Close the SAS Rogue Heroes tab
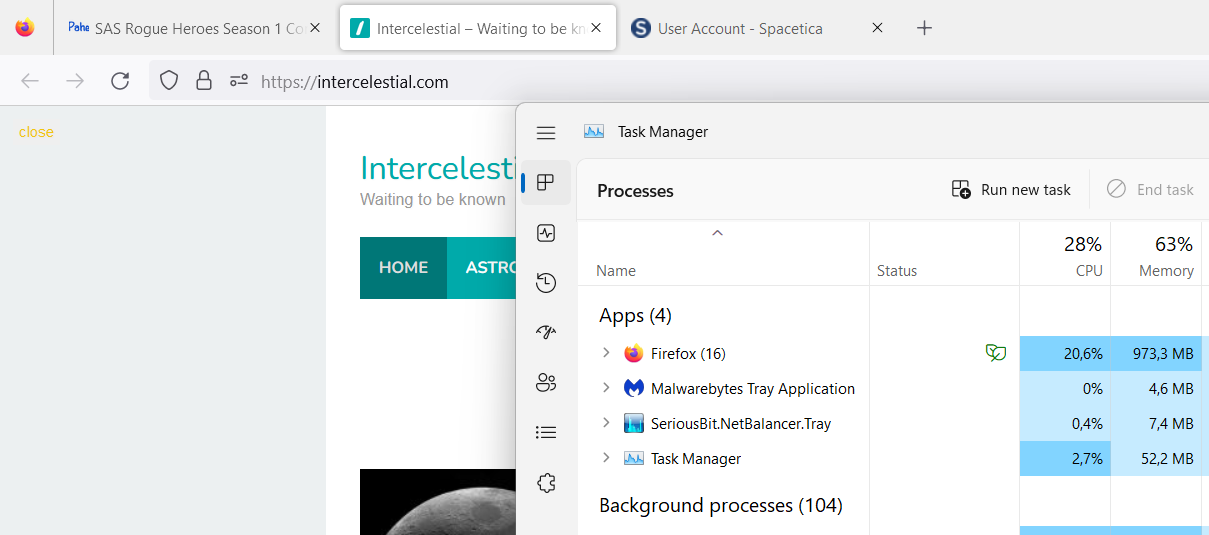The image size is (1209, 535). pyautogui.click(x=315, y=28)
